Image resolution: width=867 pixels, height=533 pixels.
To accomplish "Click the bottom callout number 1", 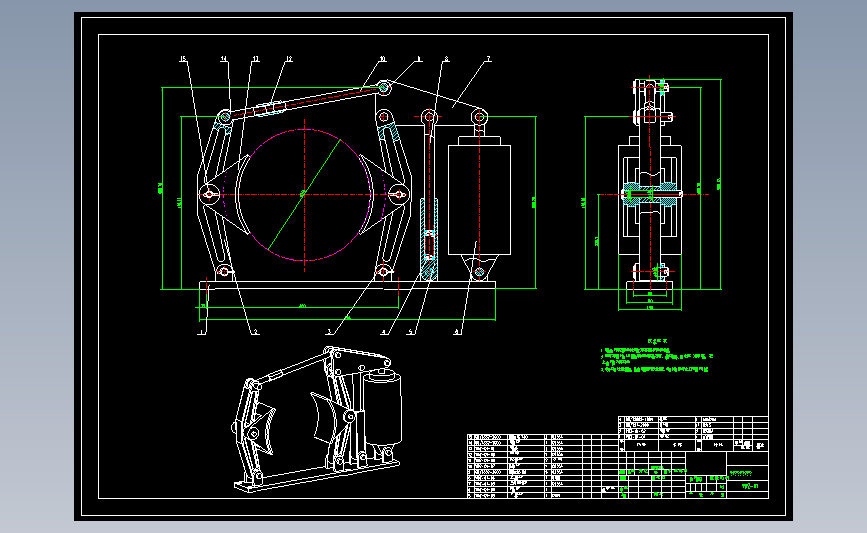I will (x=201, y=332).
